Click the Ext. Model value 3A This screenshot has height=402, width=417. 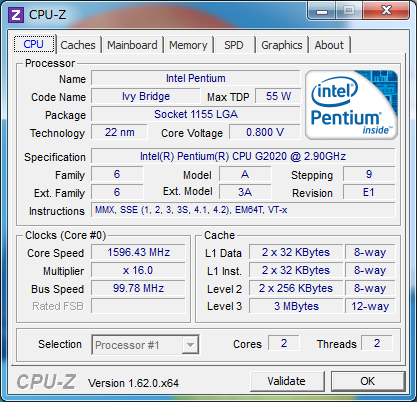[245, 192]
